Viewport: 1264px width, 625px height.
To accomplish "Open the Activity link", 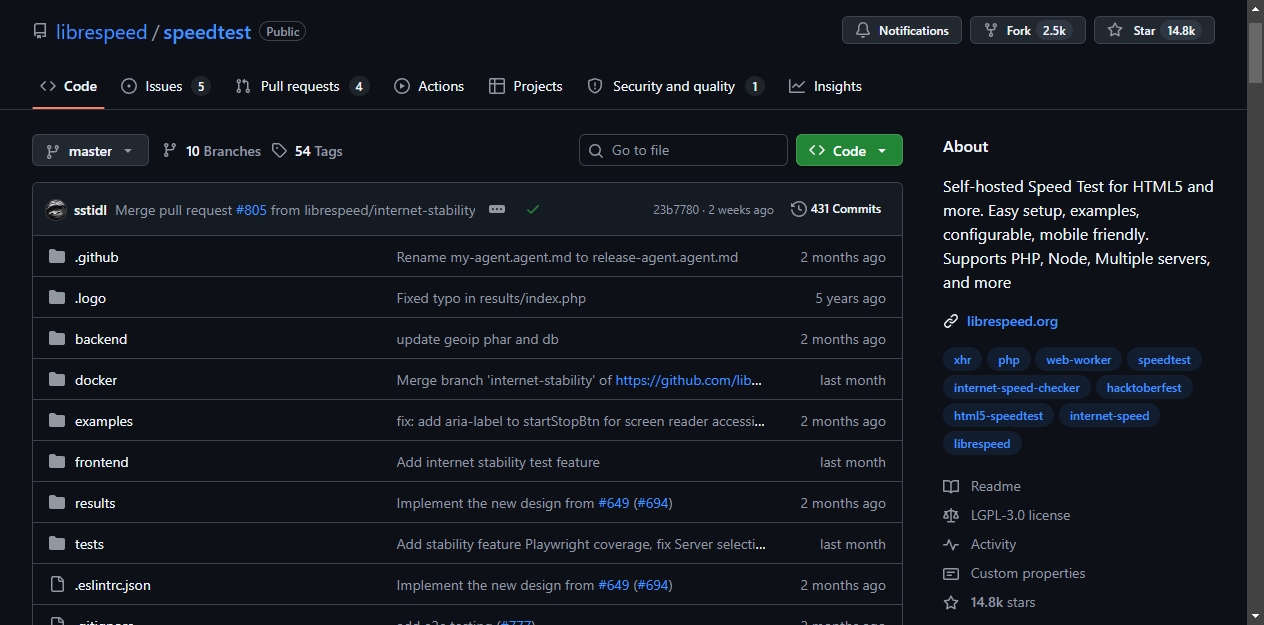I will 980,544.
